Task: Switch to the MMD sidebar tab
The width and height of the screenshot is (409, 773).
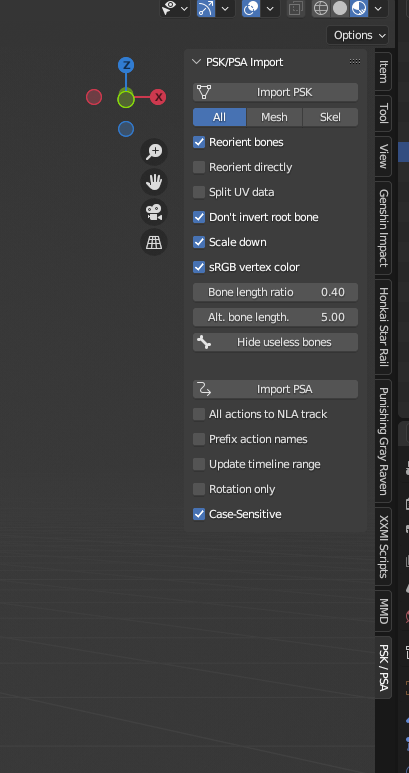Action: pos(383,611)
